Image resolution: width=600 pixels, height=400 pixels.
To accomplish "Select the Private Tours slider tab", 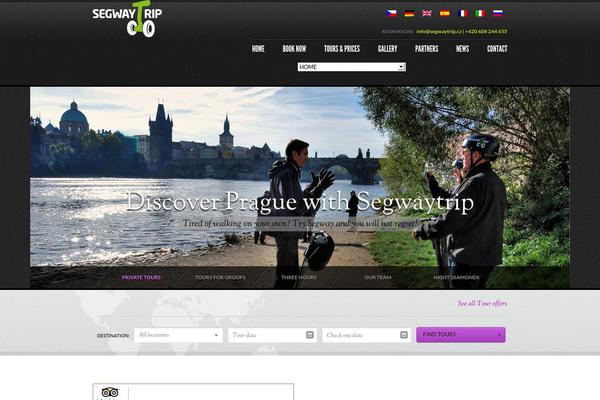I will (x=141, y=277).
